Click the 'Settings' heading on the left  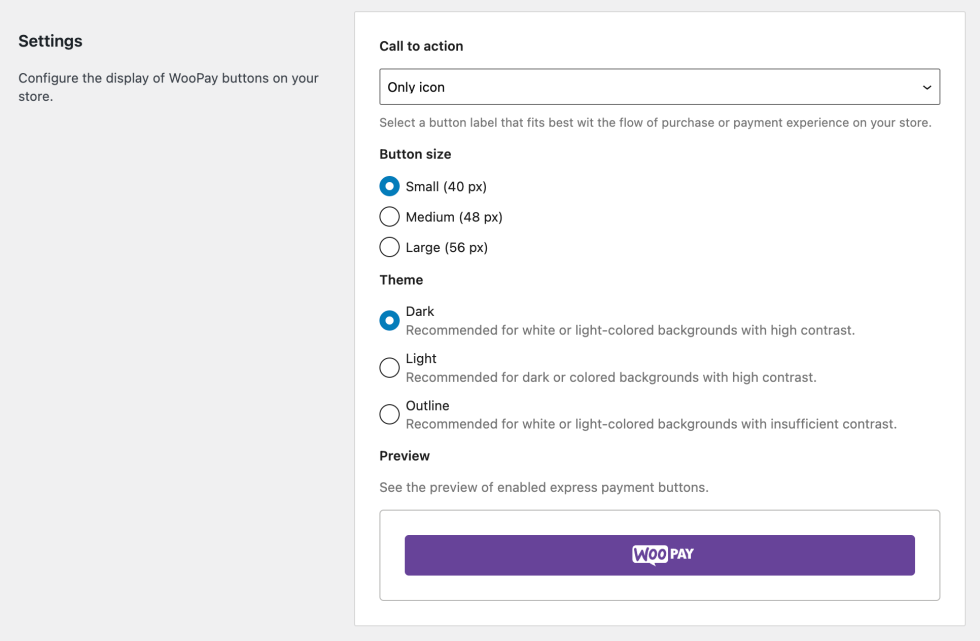(x=50, y=42)
